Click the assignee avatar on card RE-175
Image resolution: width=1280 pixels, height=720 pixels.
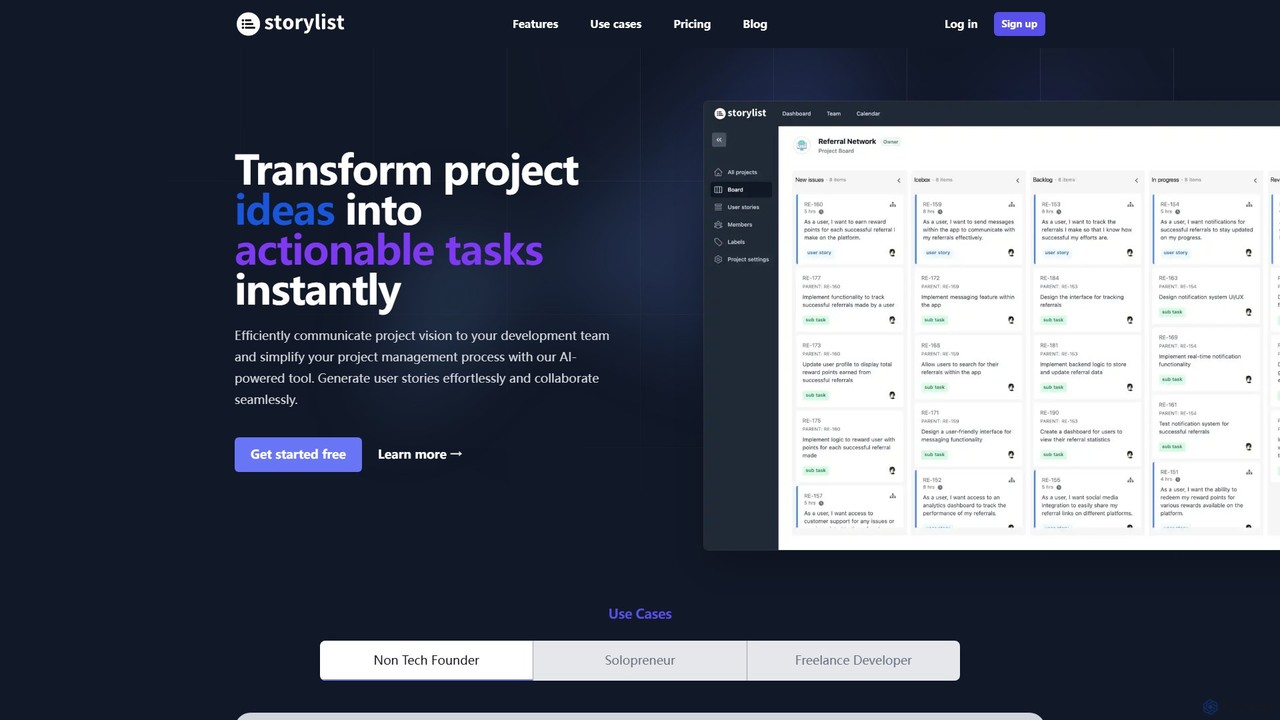click(x=893, y=470)
